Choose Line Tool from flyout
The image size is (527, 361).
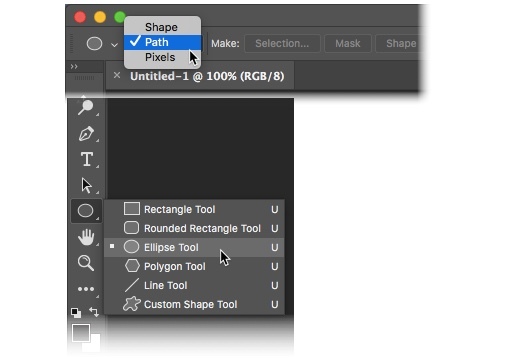(194, 285)
